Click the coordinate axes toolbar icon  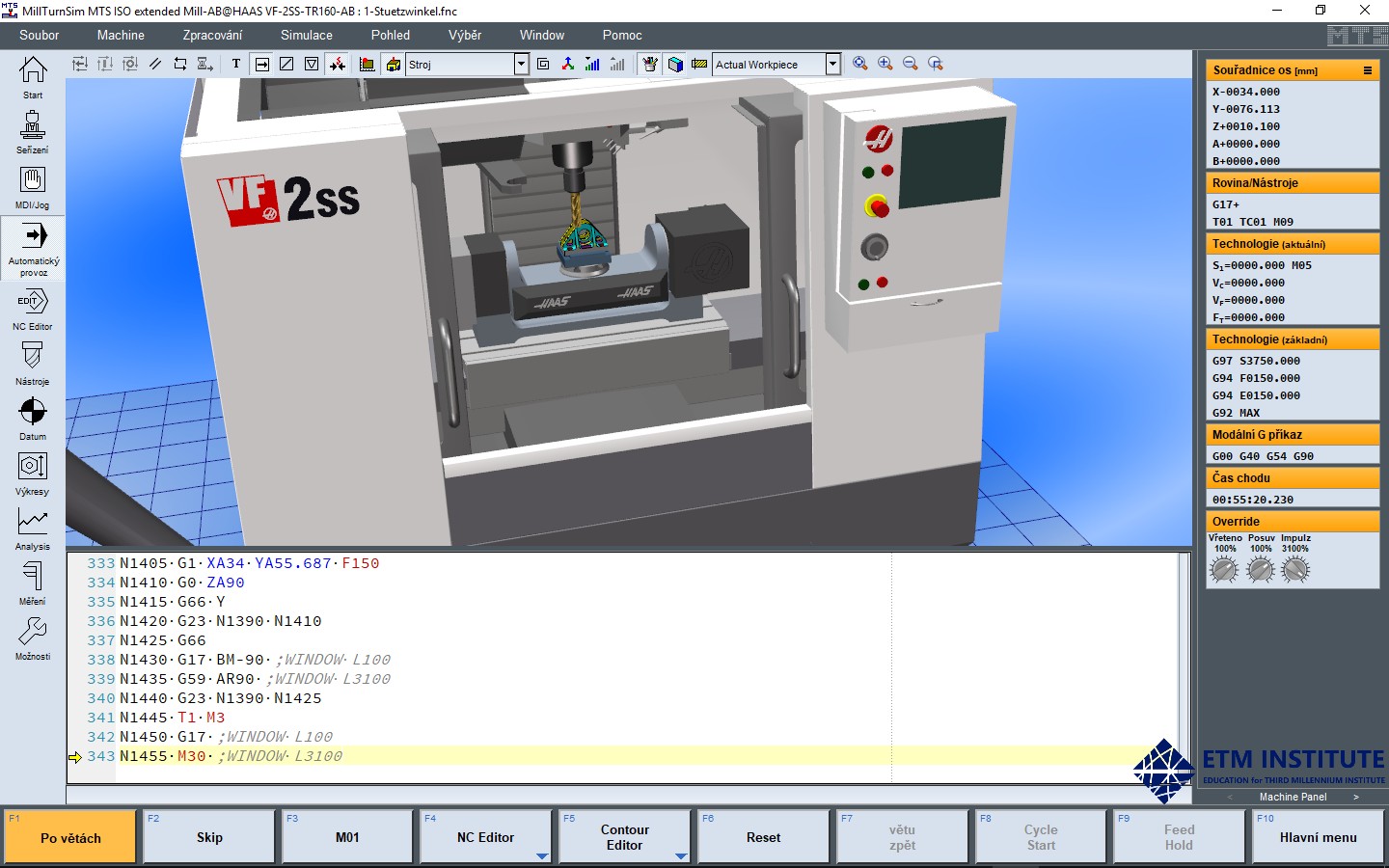[567, 64]
